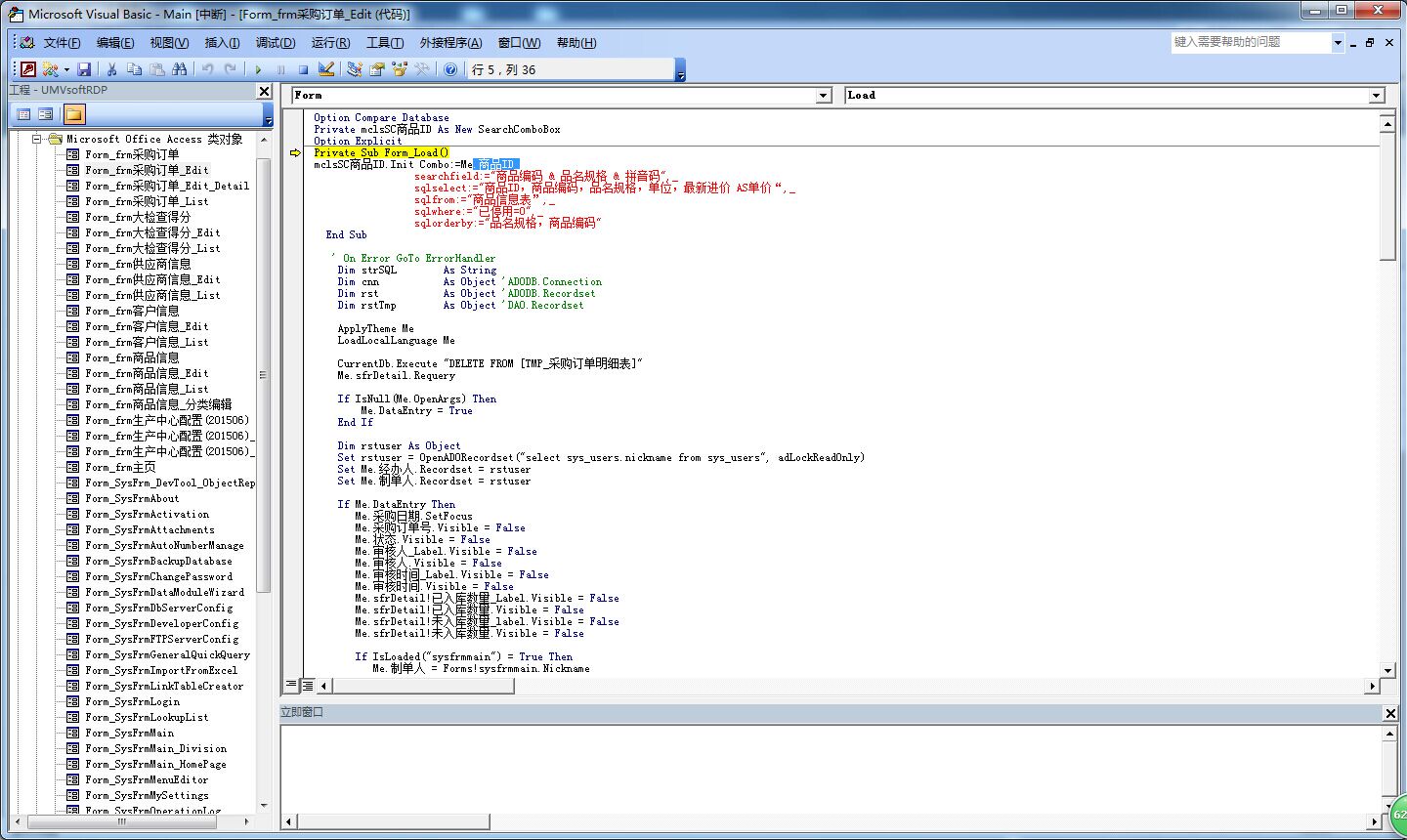Click the Find binoculars icon
This screenshot has width=1407, height=840.
pos(179,69)
